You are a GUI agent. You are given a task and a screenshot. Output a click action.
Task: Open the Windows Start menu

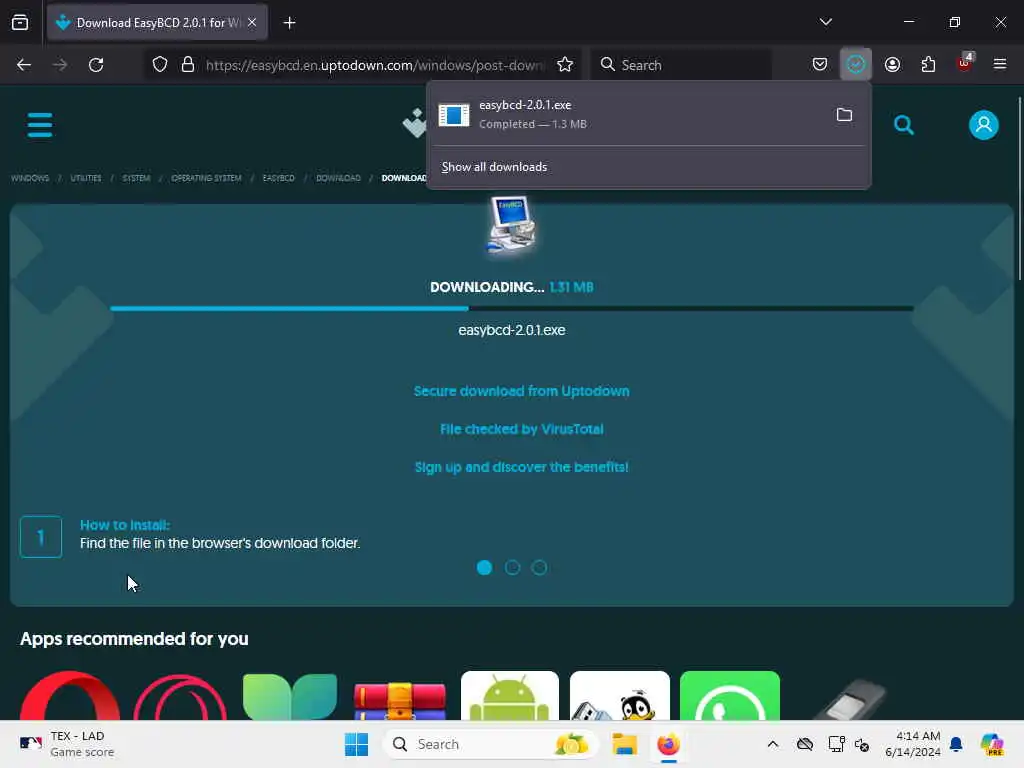coord(357,744)
